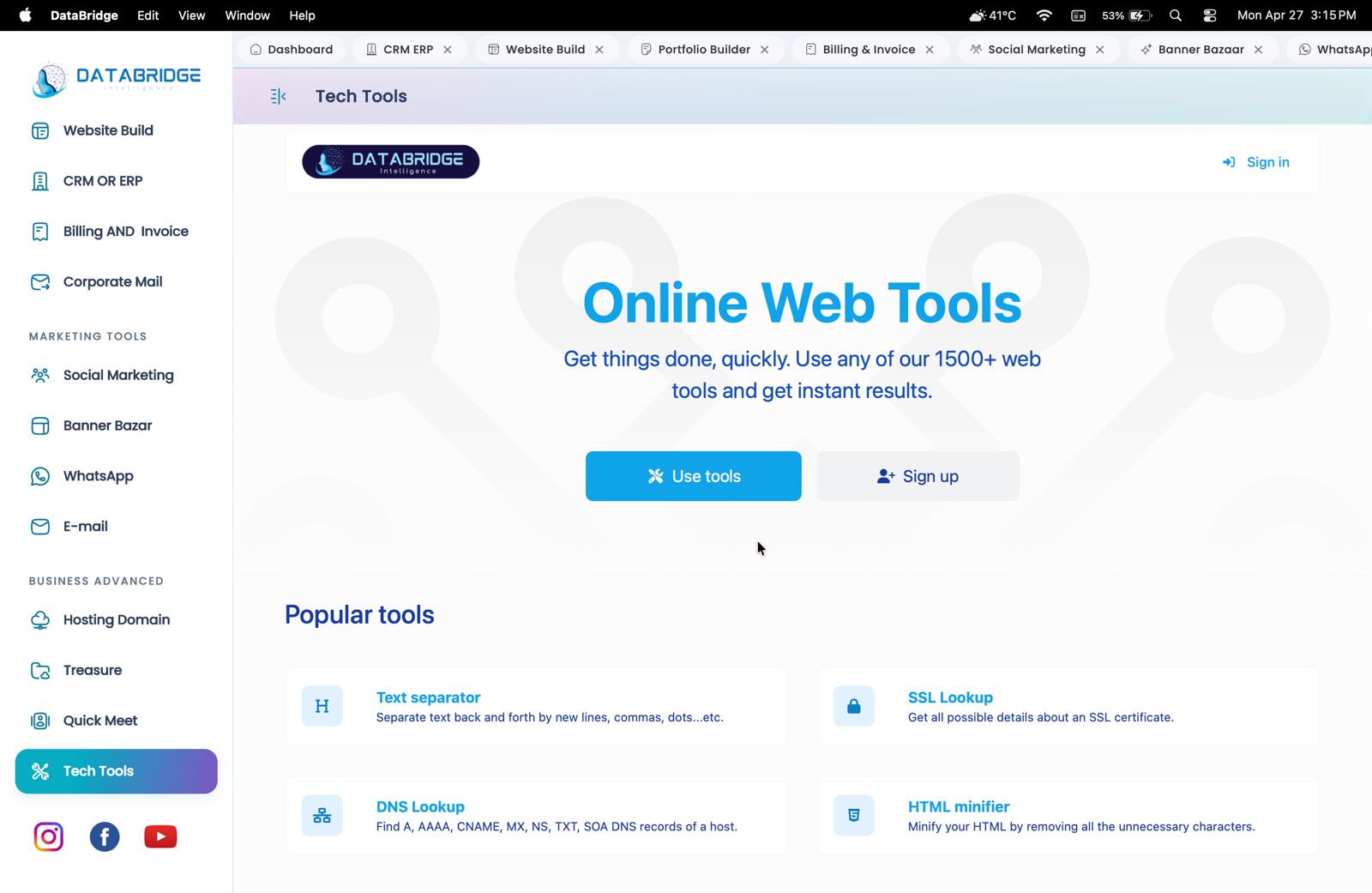The height and width of the screenshot is (893, 1372).
Task: Click the DataBridge logo in the sidebar
Action: pyautogui.click(x=117, y=79)
